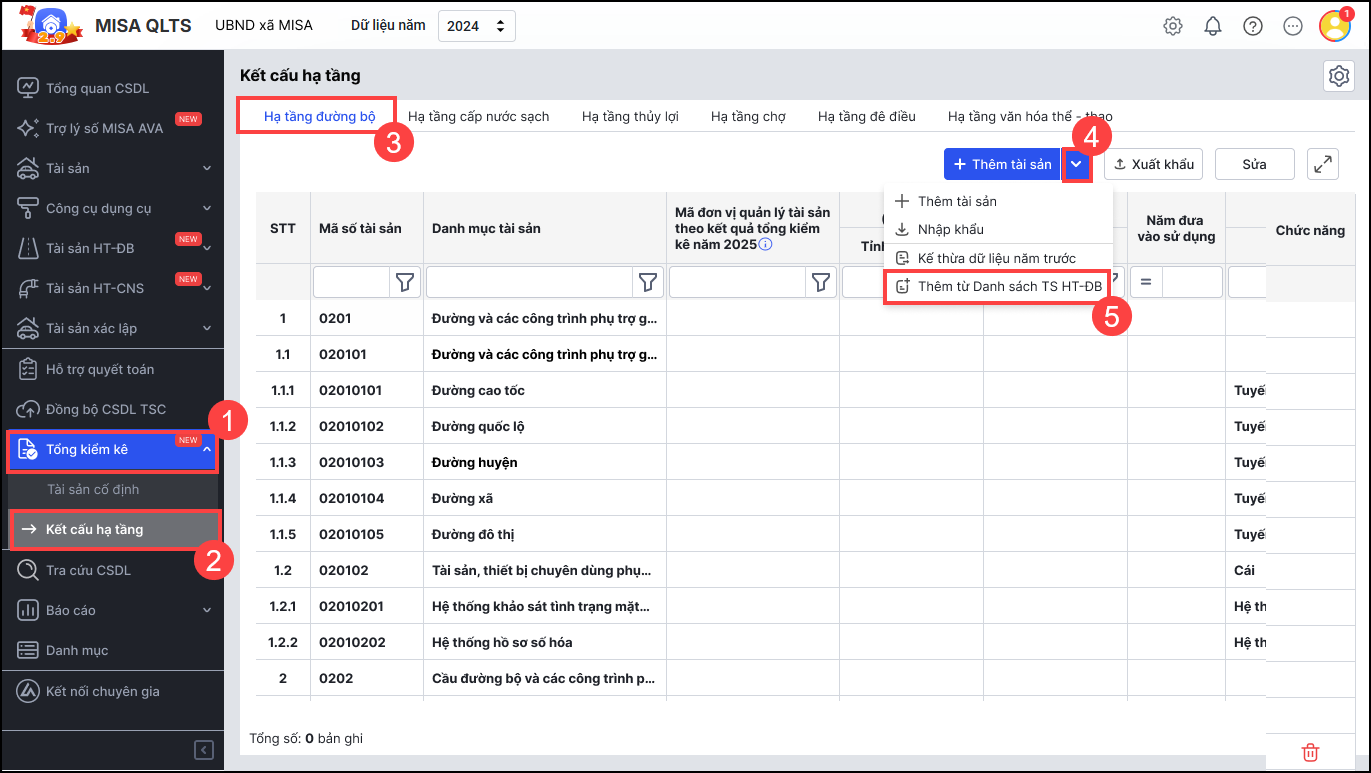The height and width of the screenshot is (773, 1371).
Task: Select row Đường huyện
Action: click(760, 462)
